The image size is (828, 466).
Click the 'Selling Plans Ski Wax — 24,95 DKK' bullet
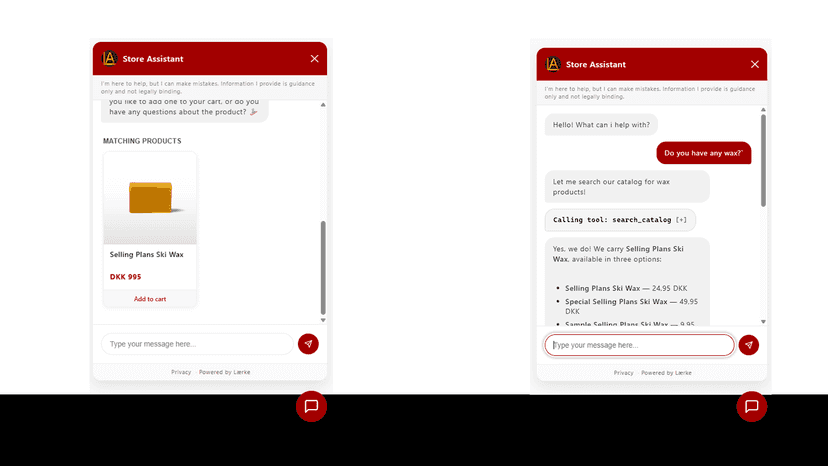click(x=626, y=288)
